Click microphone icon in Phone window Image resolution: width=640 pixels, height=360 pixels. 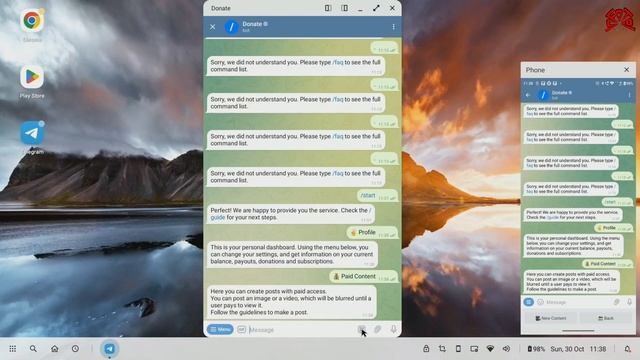click(629, 302)
